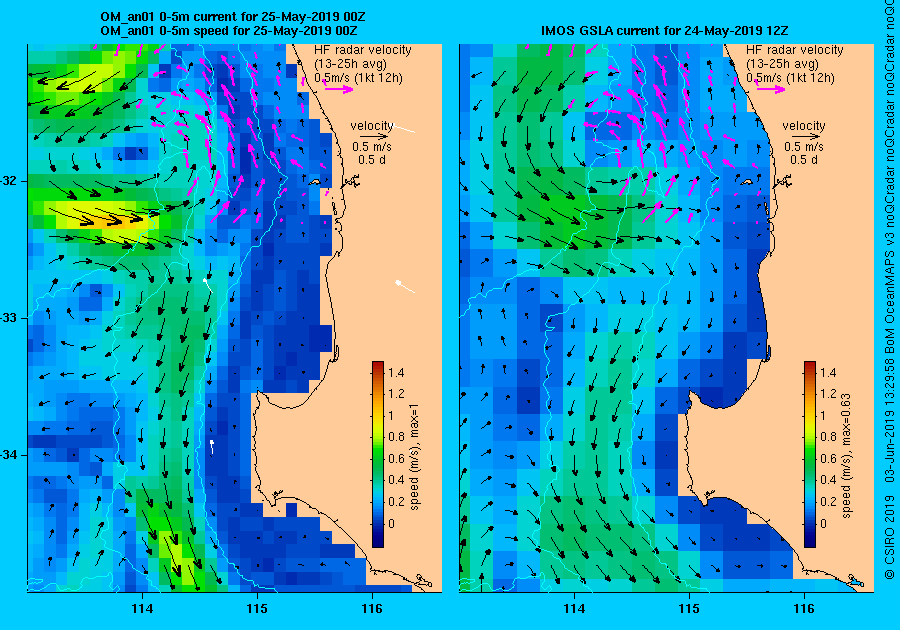This screenshot has width=900, height=630.
Task: Click '0.5 d' legend text in right map
Action: click(x=804, y=160)
